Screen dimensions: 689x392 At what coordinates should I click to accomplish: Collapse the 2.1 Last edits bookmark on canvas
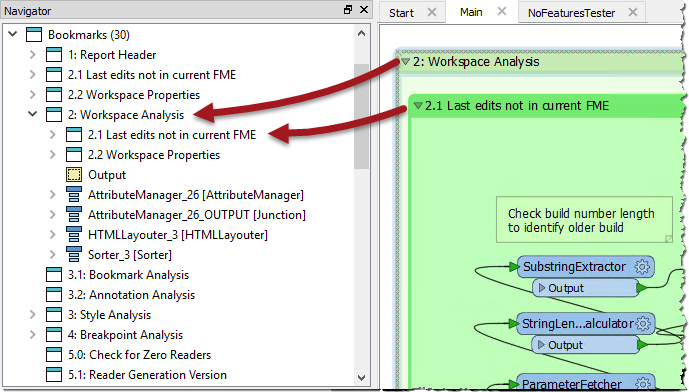pyautogui.click(x=418, y=105)
